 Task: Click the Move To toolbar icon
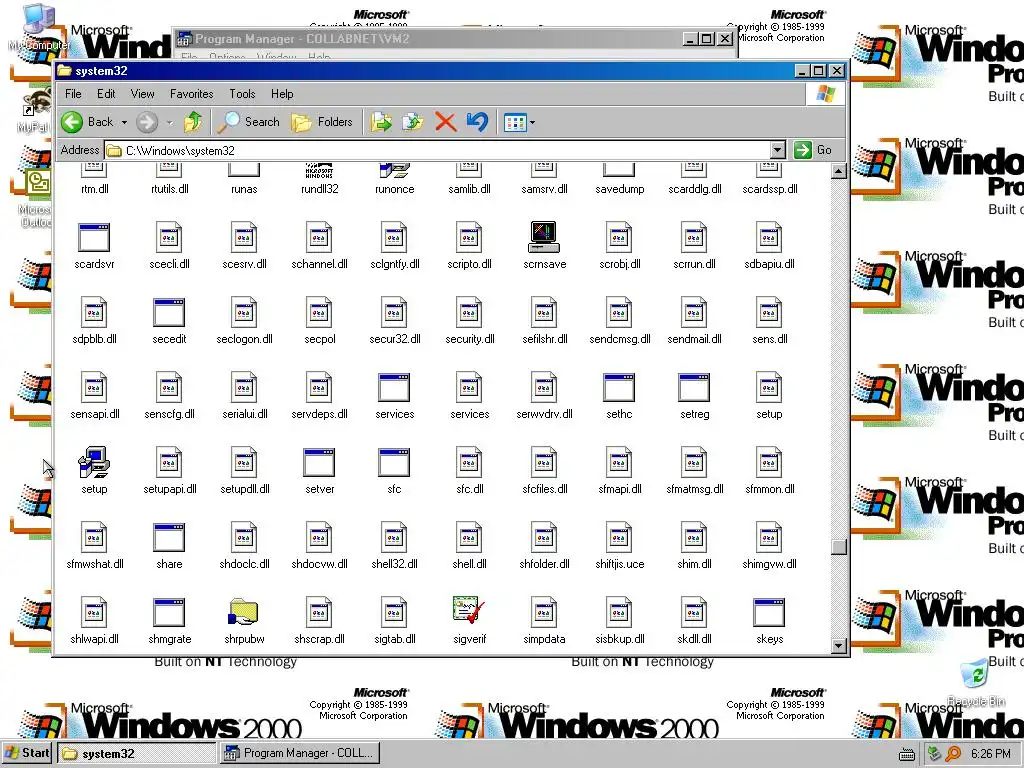[381, 121]
